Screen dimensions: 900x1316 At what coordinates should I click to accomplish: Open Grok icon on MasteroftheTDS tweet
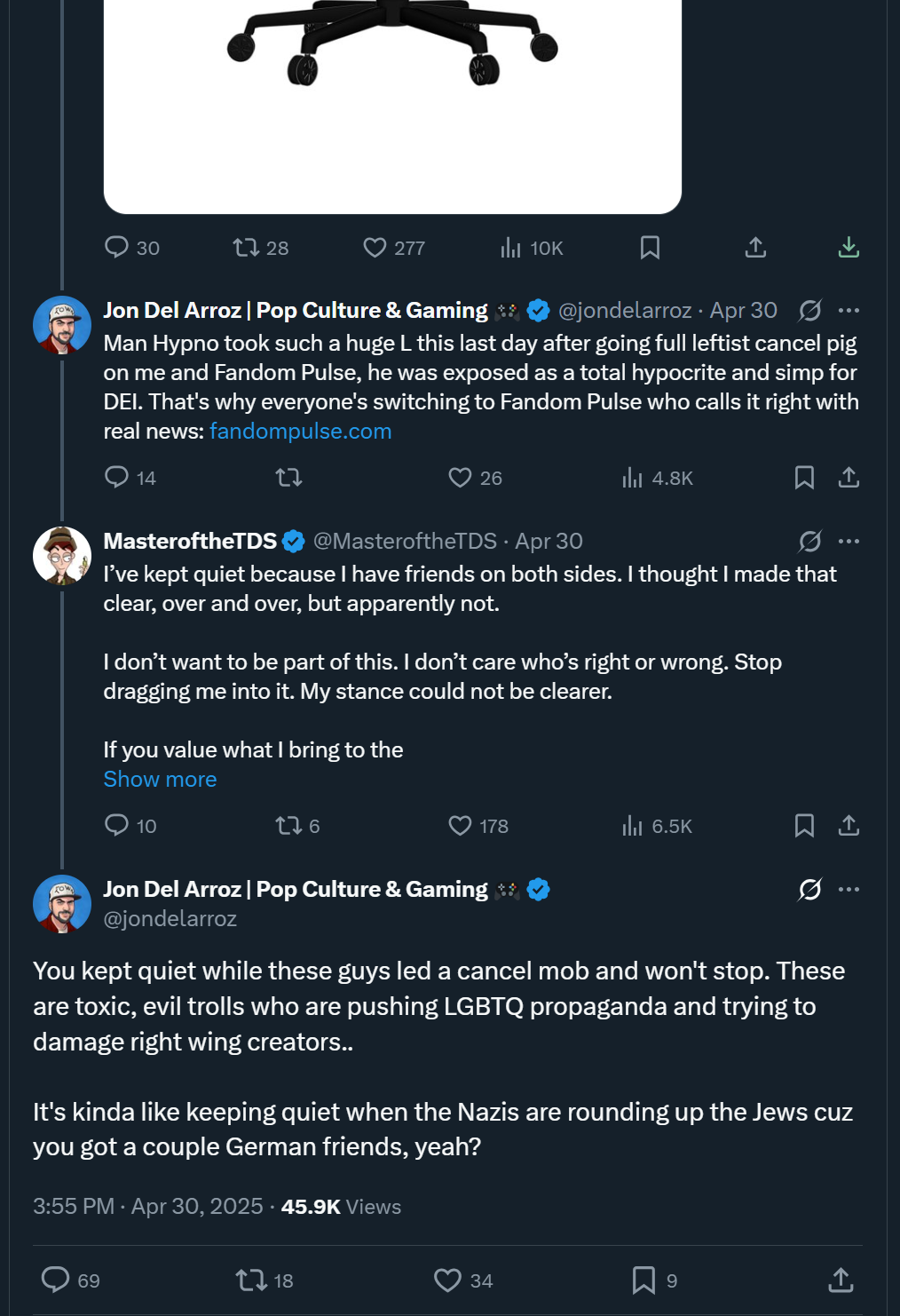click(x=809, y=541)
